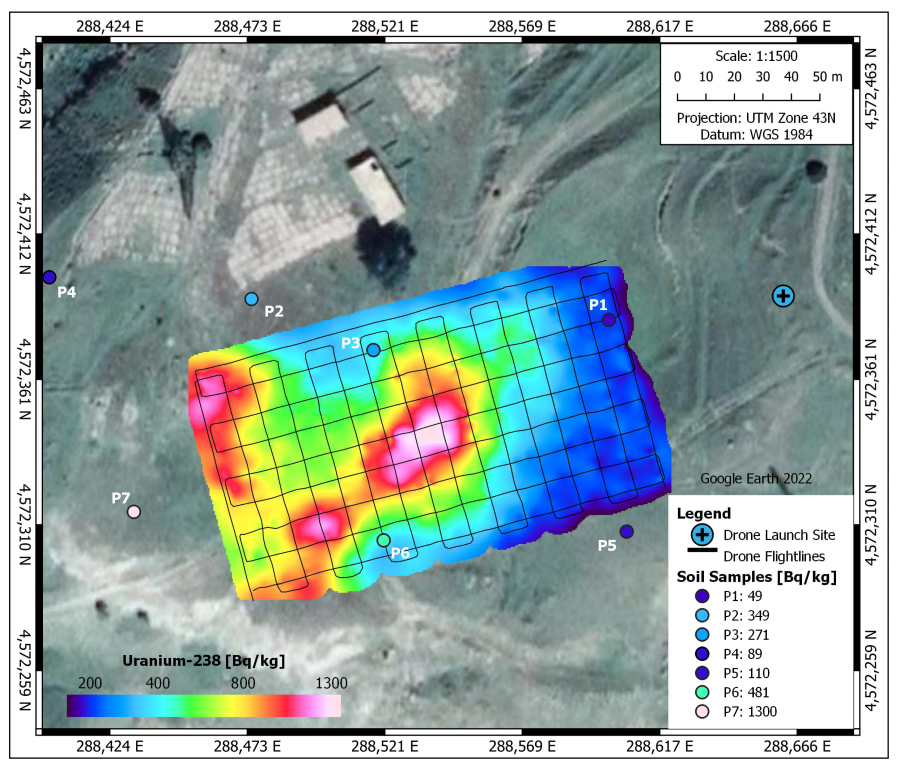Select the P1 sample marker on the map
Screen dimensions: 898x768
[607, 319]
